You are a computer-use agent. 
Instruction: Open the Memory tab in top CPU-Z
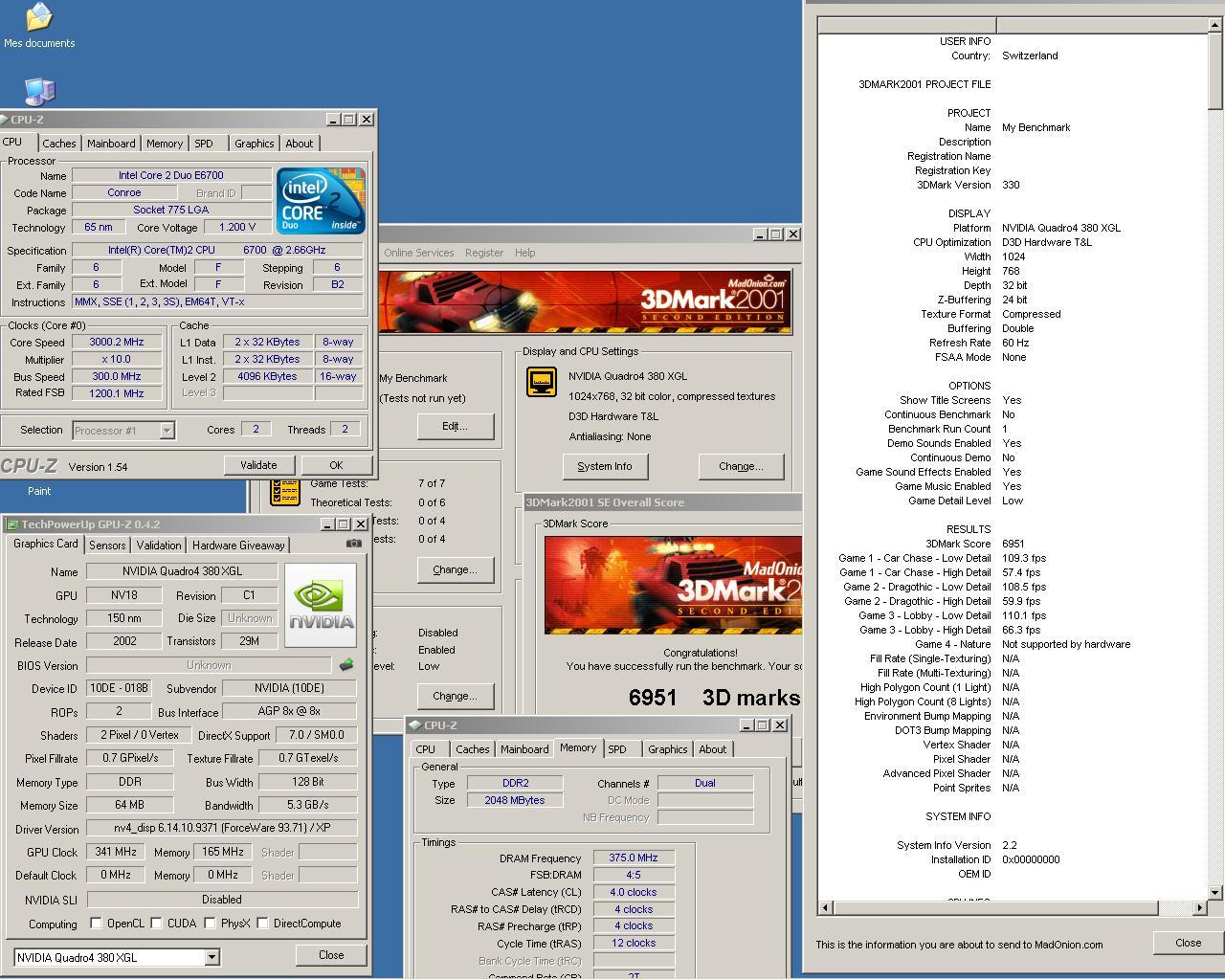[x=165, y=144]
